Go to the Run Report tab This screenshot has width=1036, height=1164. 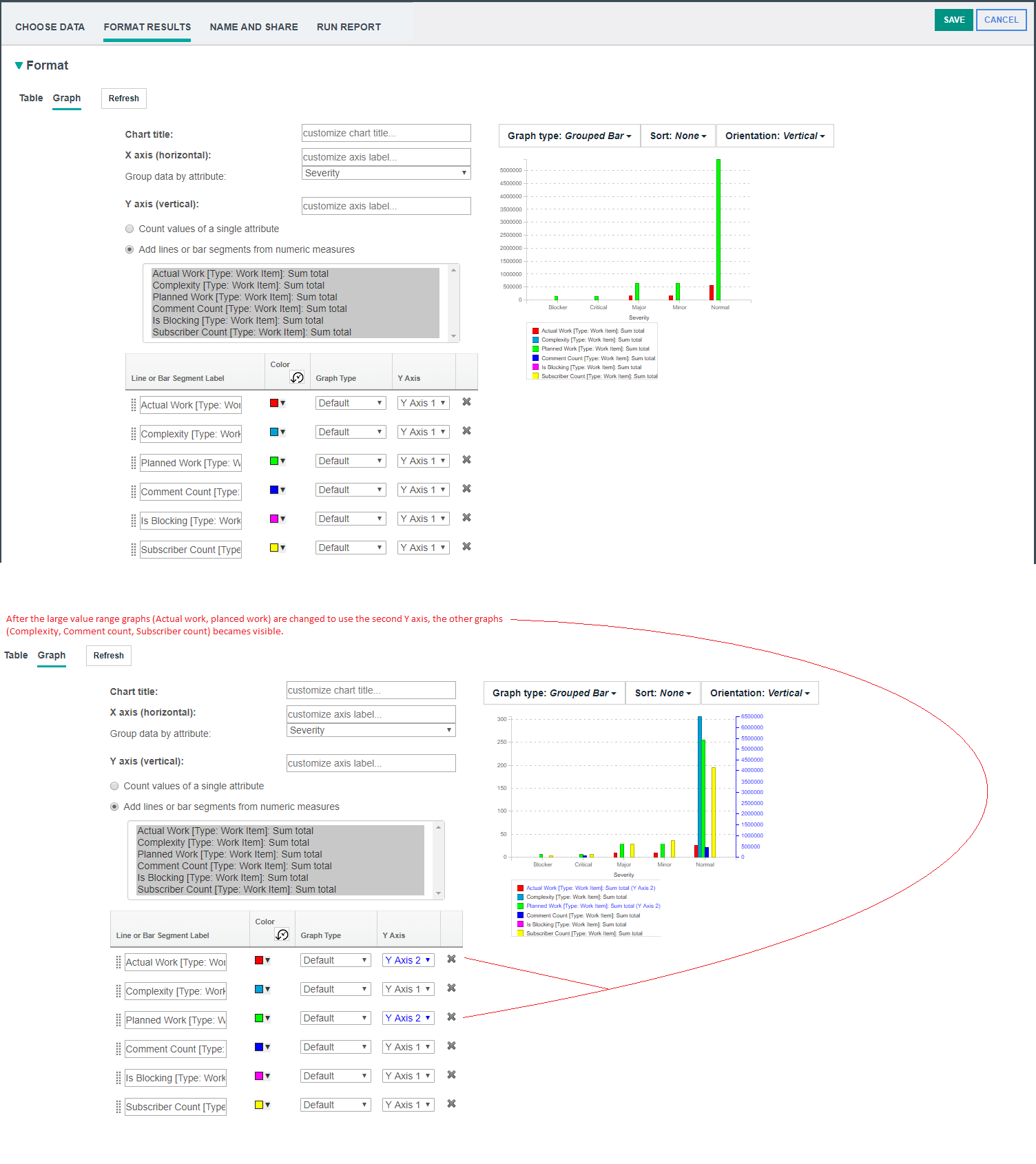(x=349, y=28)
